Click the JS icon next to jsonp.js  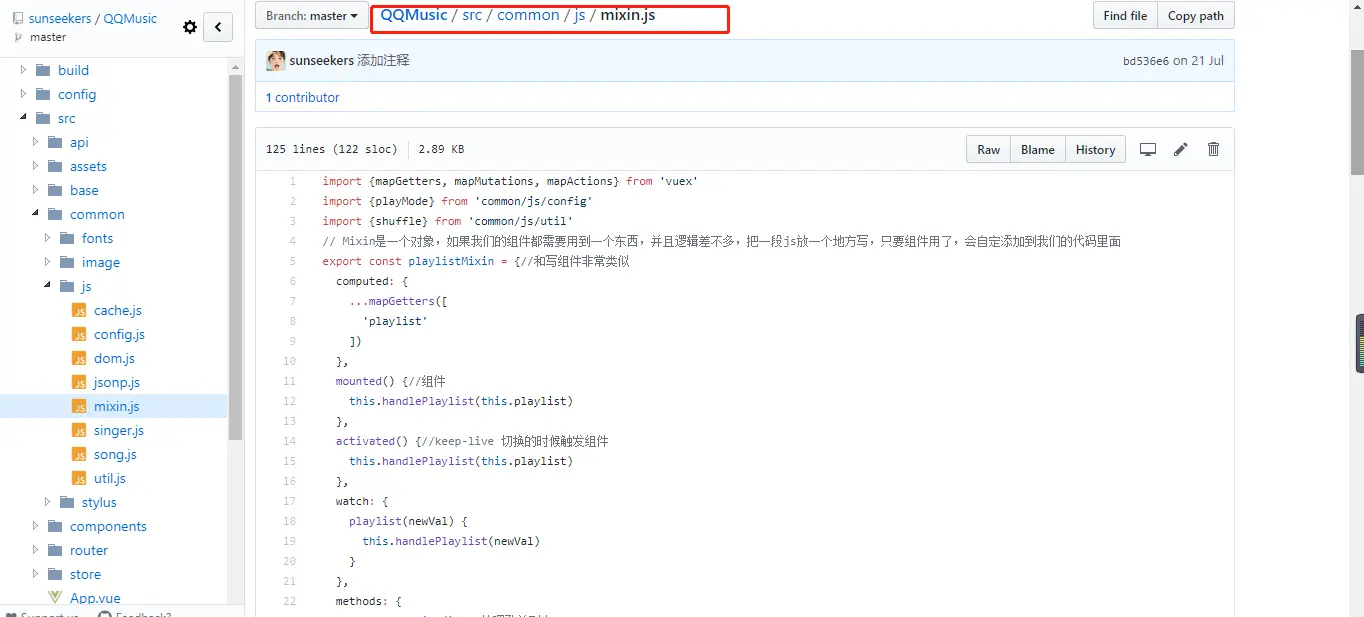click(79, 382)
